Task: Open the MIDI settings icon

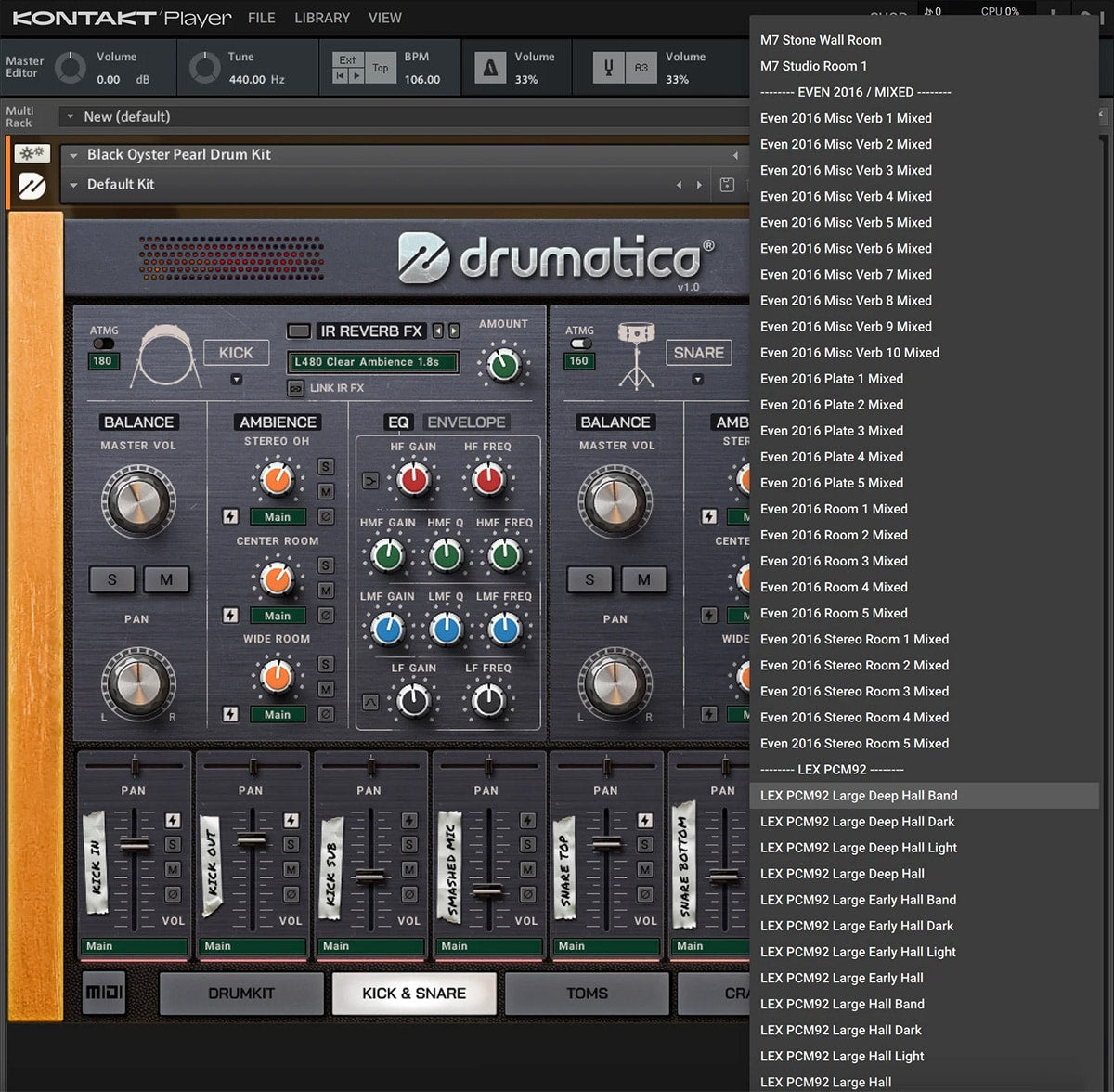Action: coord(104,993)
